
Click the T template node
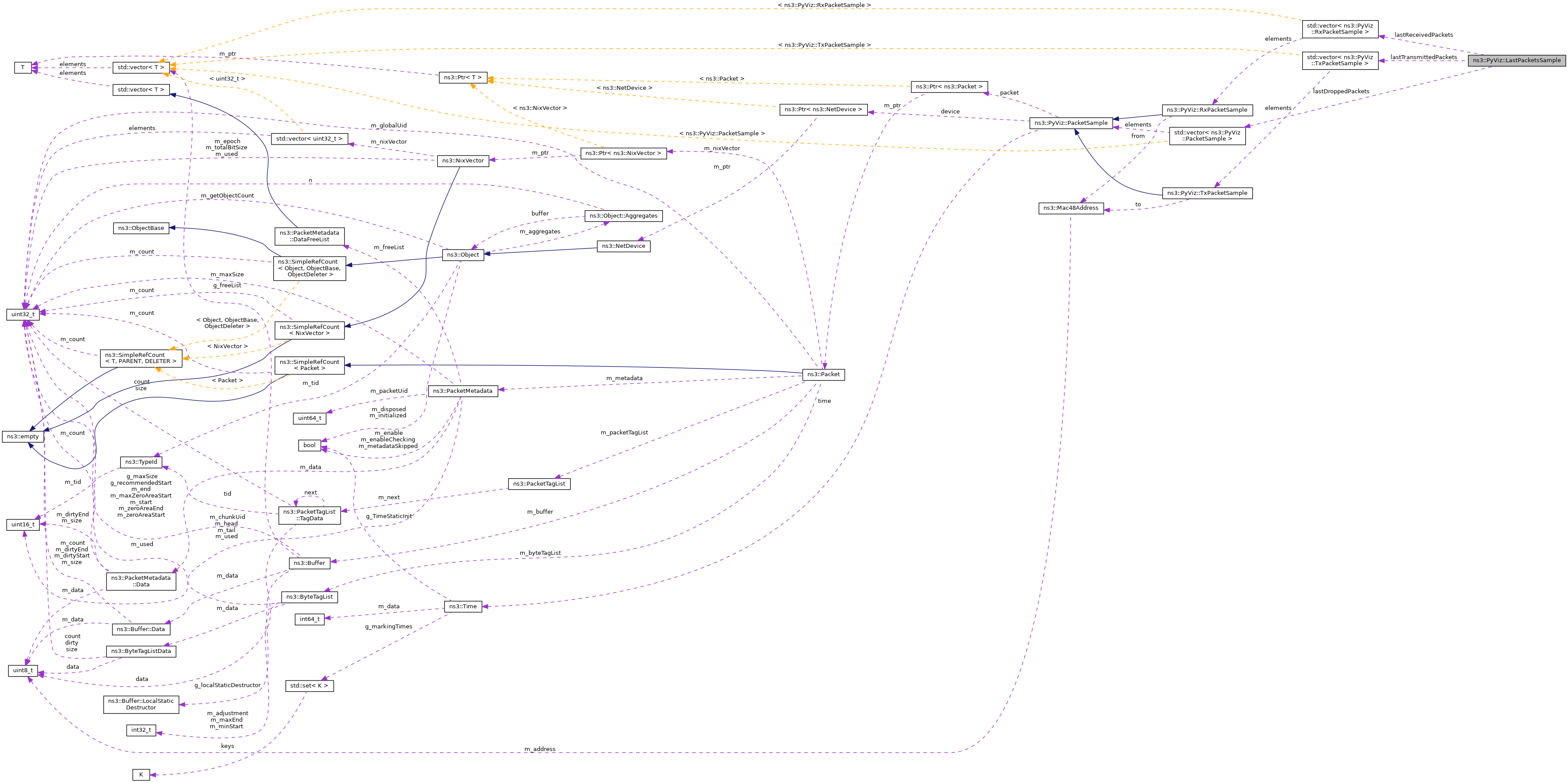click(22, 67)
